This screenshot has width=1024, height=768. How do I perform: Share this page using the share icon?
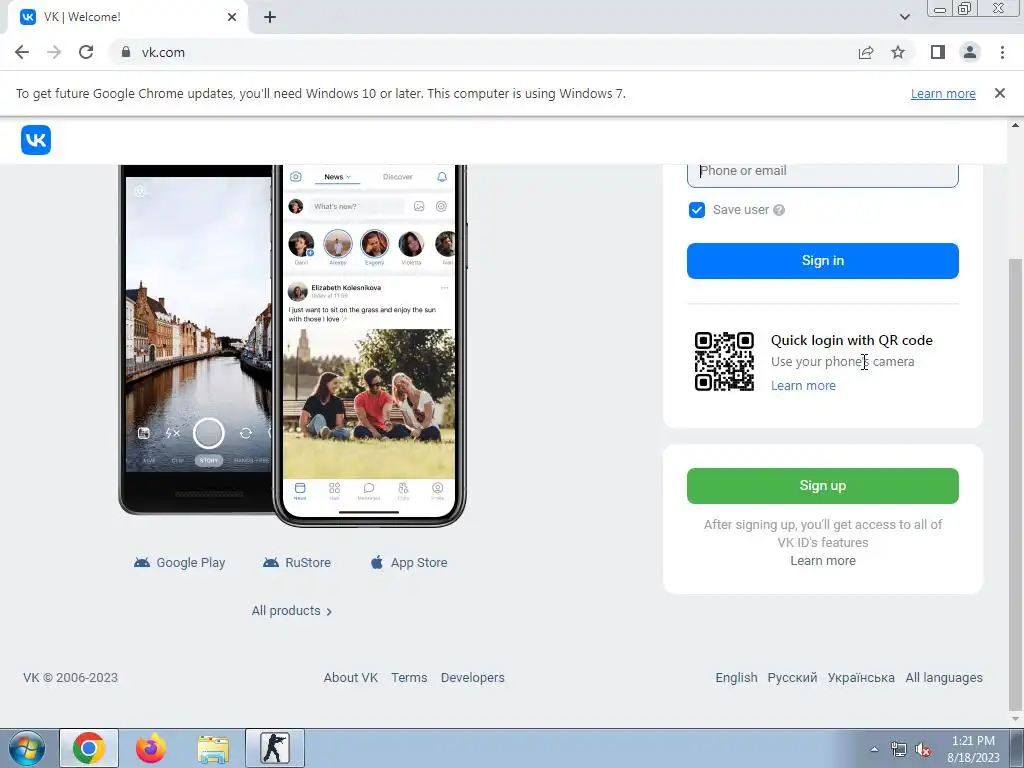(866, 52)
